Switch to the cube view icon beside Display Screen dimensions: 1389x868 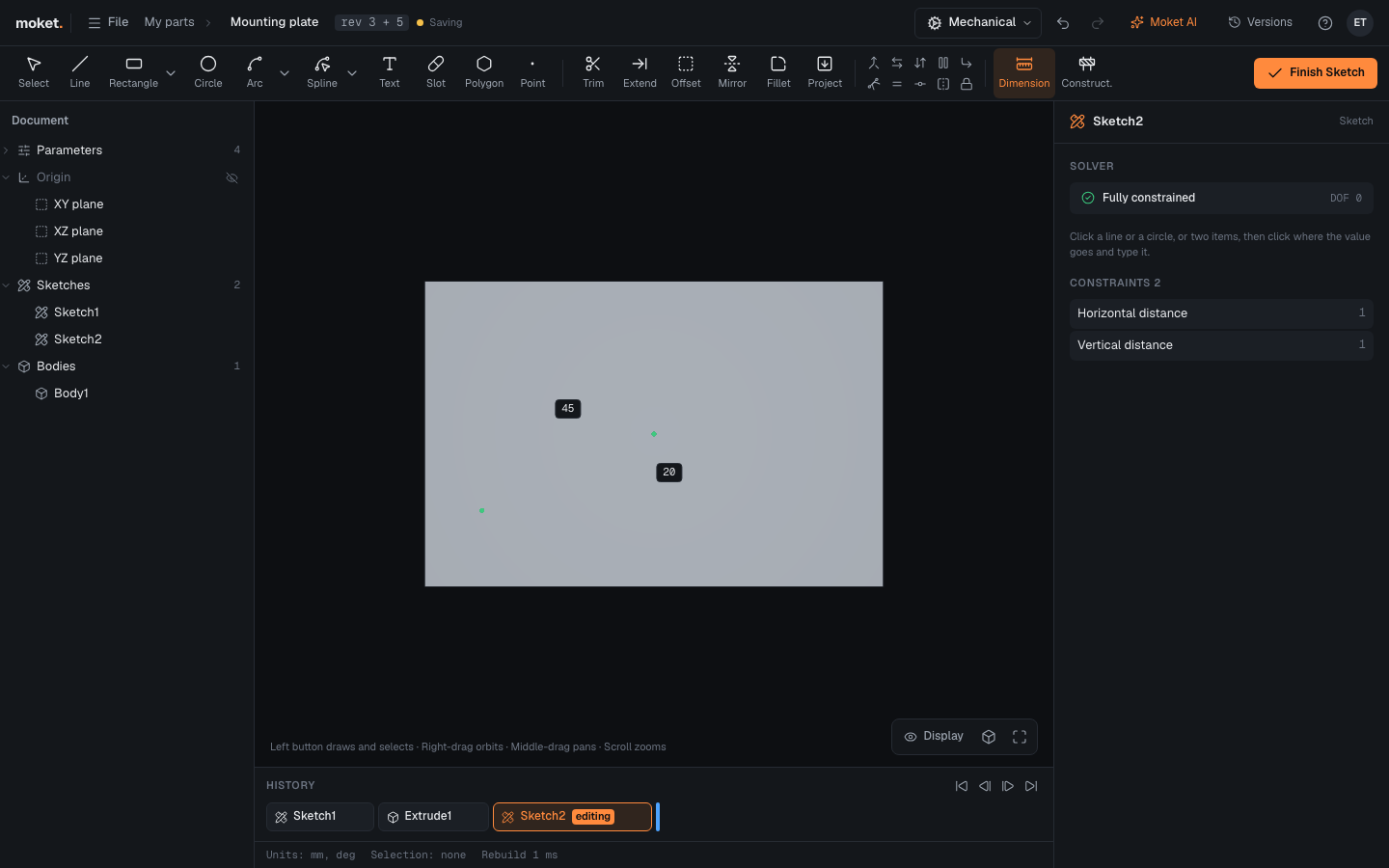coord(989,737)
